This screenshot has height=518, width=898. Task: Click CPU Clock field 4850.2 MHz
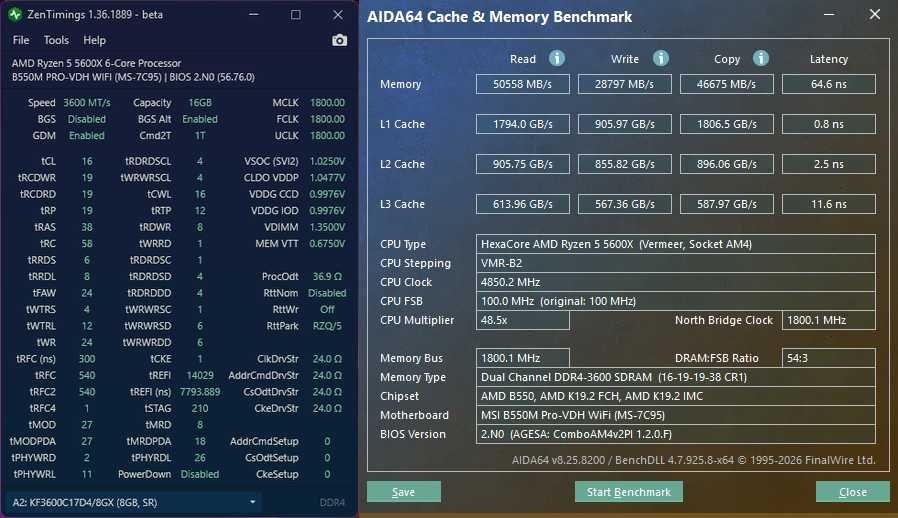(676, 282)
